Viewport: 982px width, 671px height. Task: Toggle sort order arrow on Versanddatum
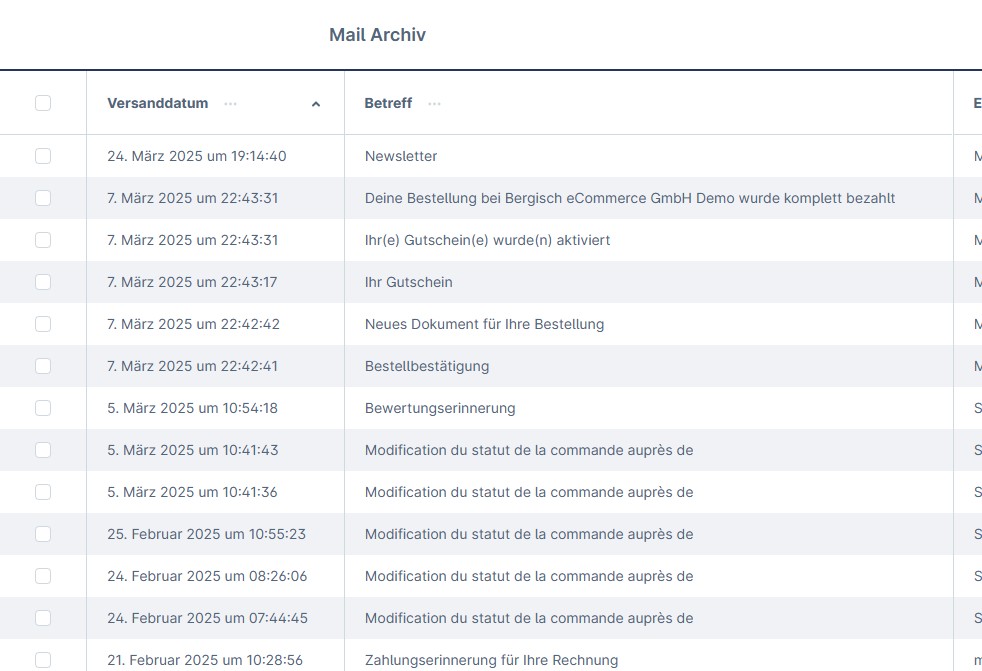316,103
